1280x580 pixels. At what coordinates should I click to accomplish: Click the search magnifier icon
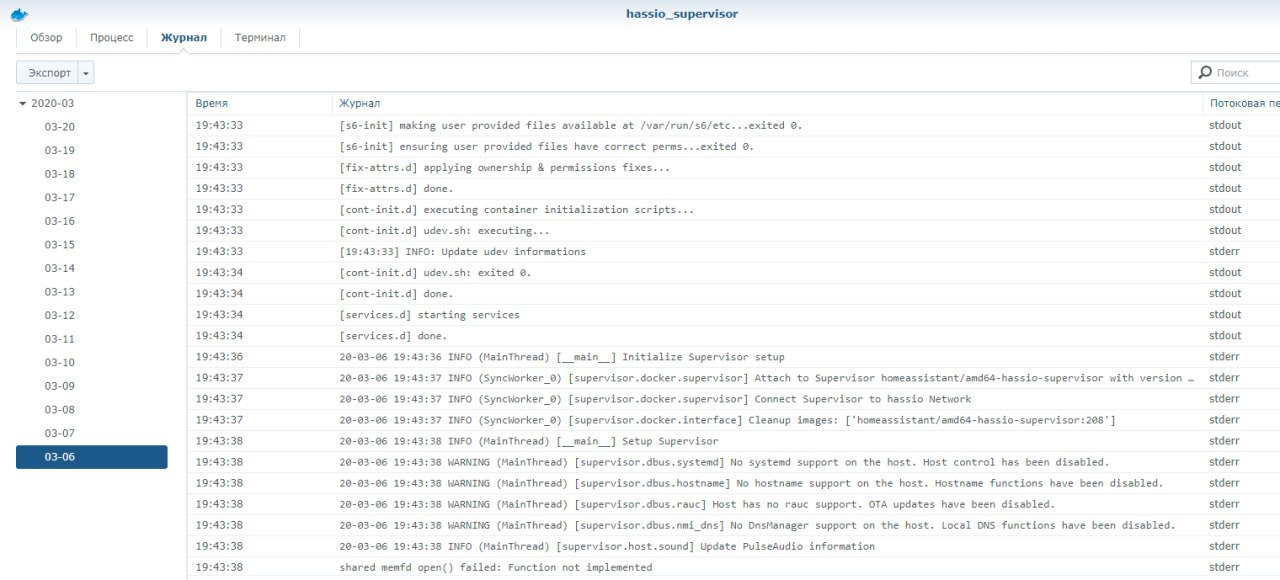1205,73
